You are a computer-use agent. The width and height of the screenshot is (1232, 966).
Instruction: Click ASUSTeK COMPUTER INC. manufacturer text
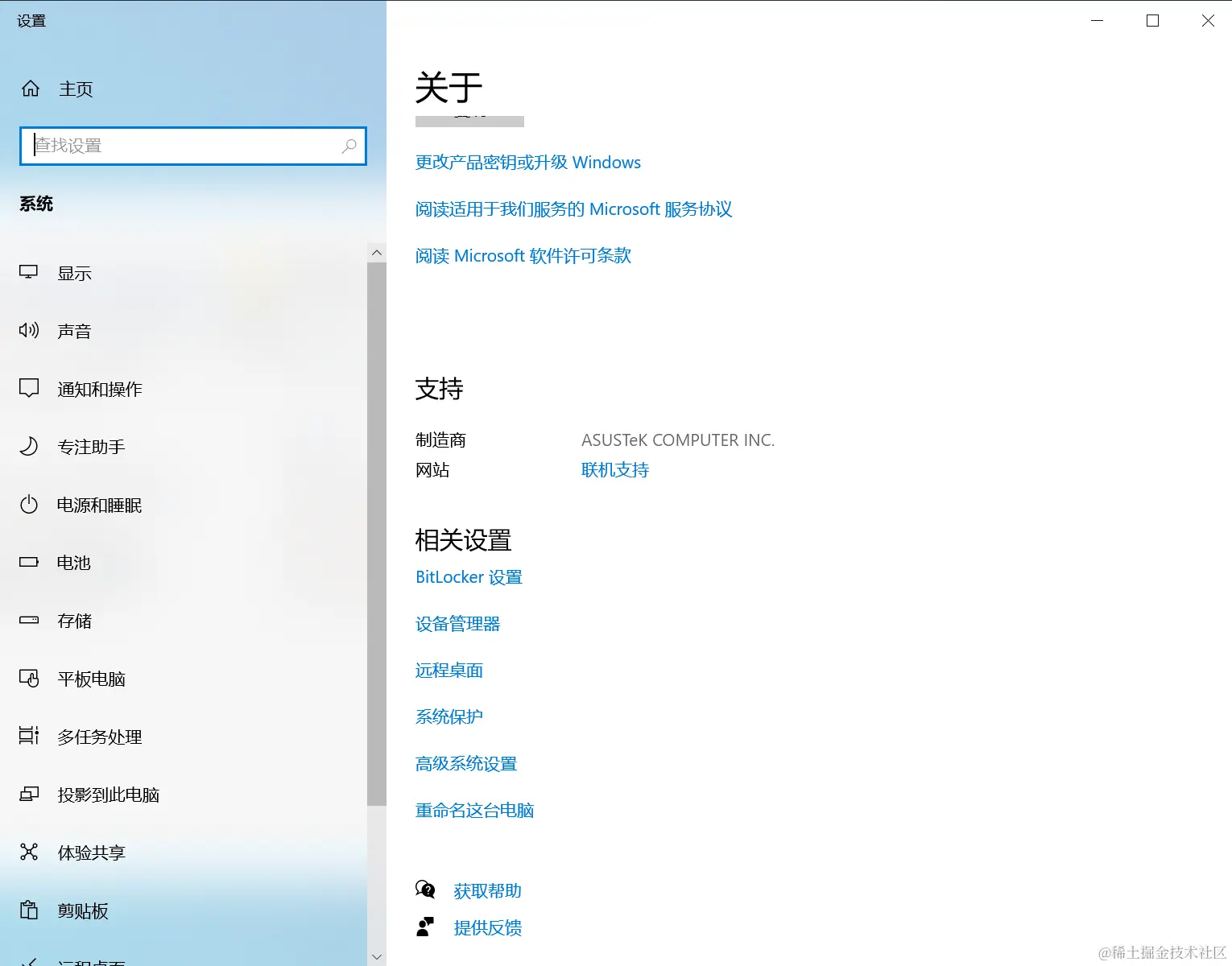[x=678, y=440]
